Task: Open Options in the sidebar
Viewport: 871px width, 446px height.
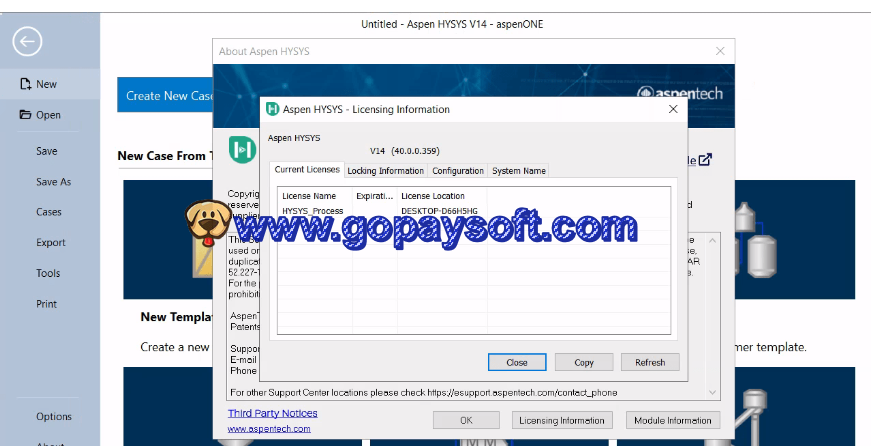Action: coord(54,417)
